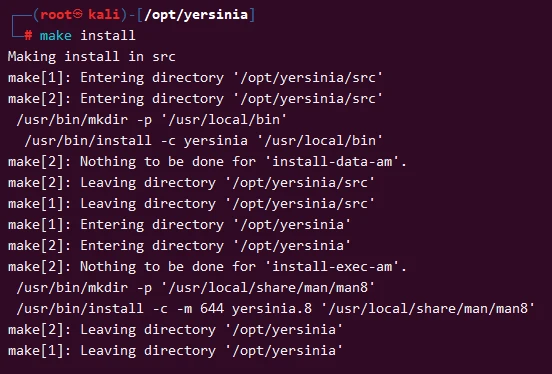Image resolution: width=552 pixels, height=374 pixels.
Task: Click the /opt/yersinia path in prompt brackets
Action: coord(196,15)
